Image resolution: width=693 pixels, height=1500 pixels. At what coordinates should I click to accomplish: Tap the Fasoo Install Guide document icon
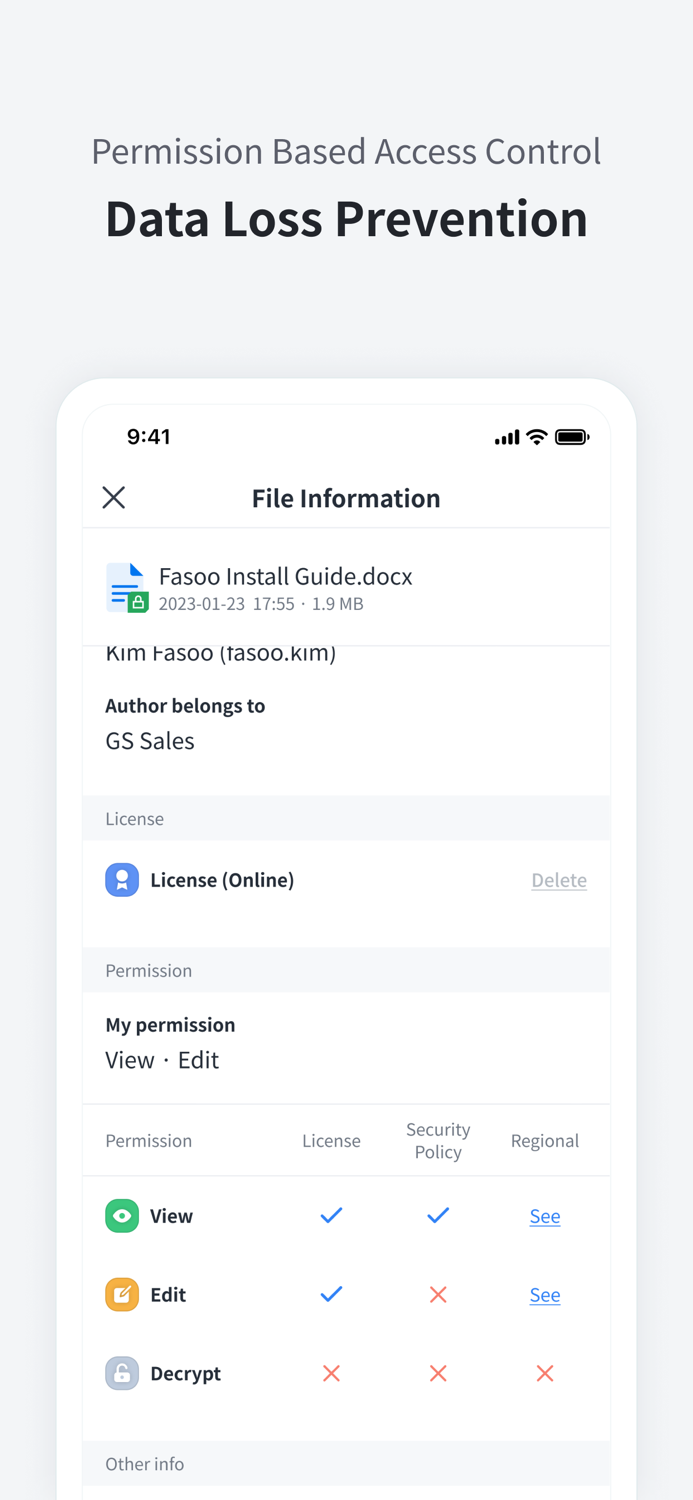coord(126,588)
